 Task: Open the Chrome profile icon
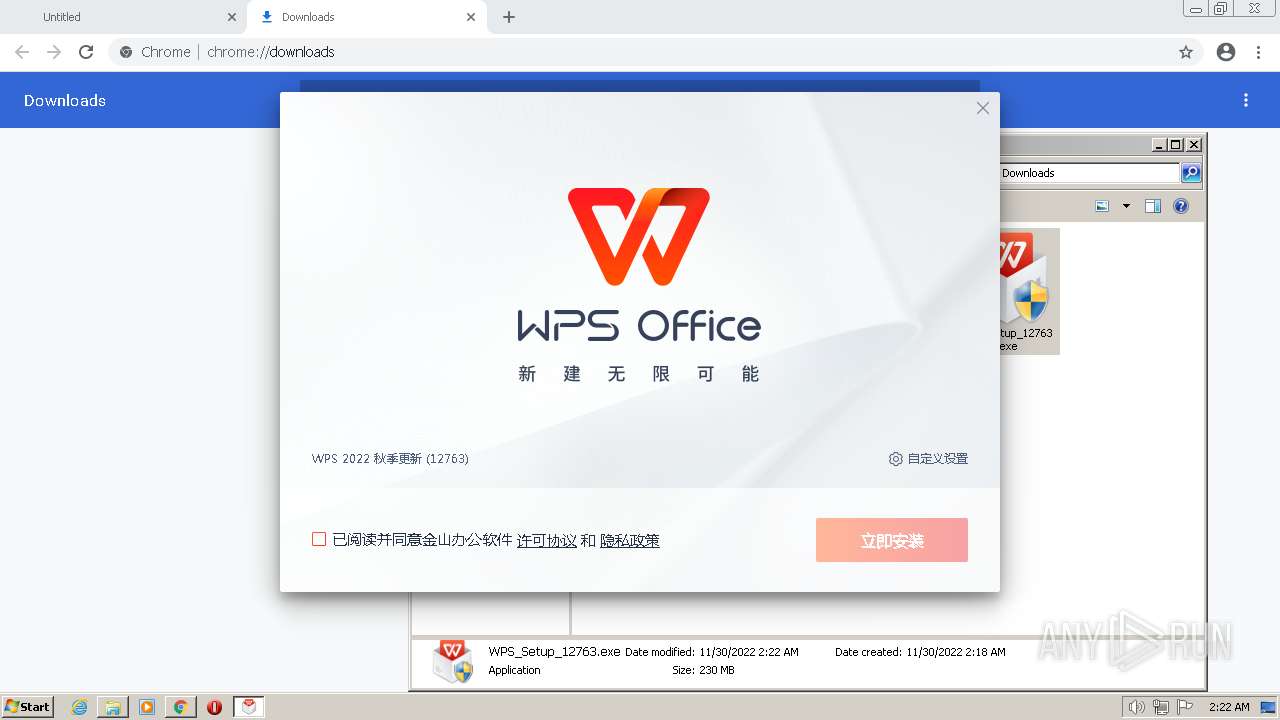click(x=1226, y=52)
